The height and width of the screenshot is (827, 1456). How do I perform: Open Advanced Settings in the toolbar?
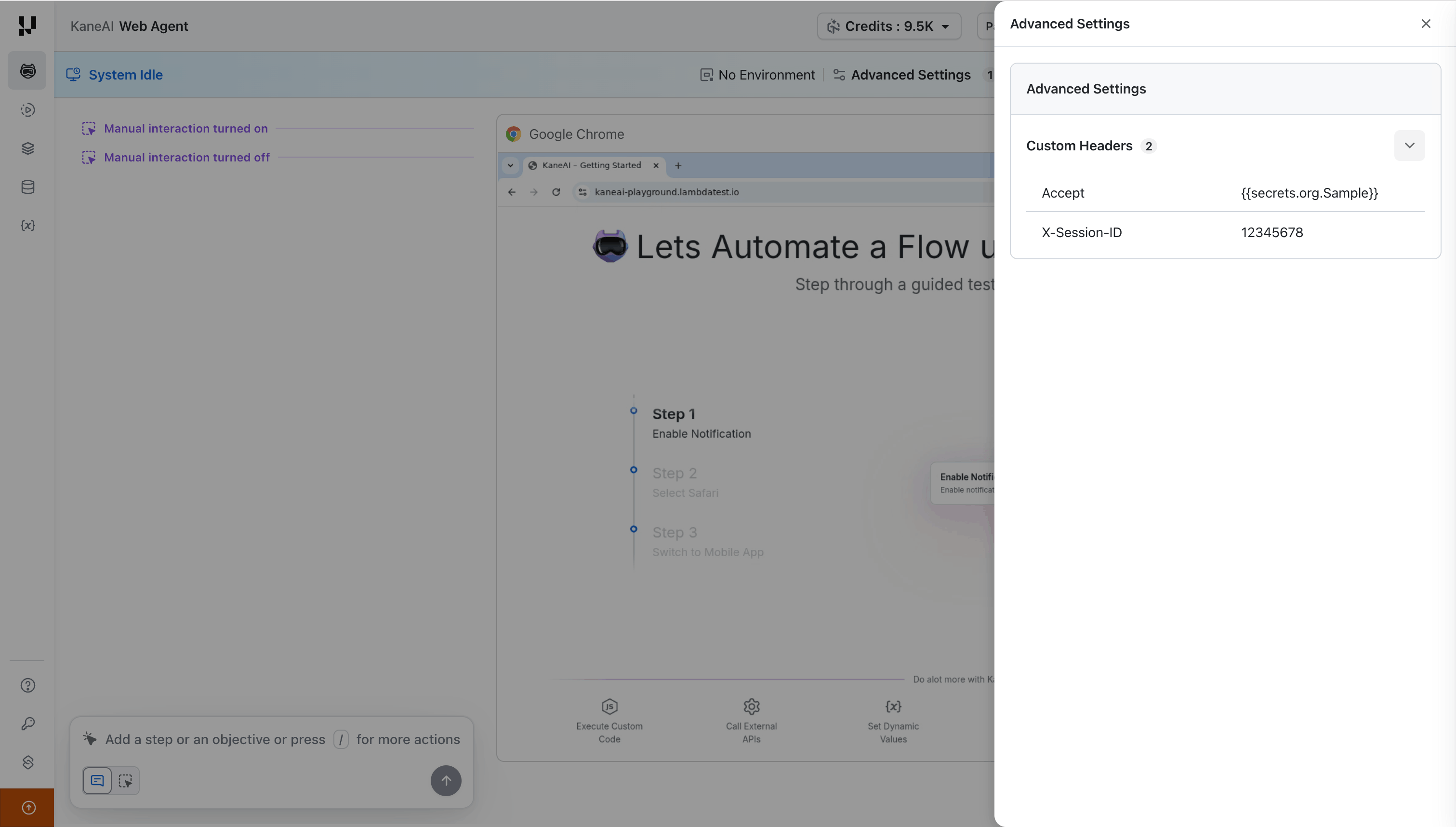pyautogui.click(x=901, y=75)
